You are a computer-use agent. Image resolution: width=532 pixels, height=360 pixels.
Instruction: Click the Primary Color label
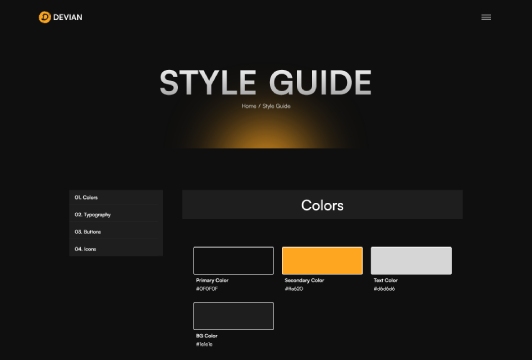(212, 280)
